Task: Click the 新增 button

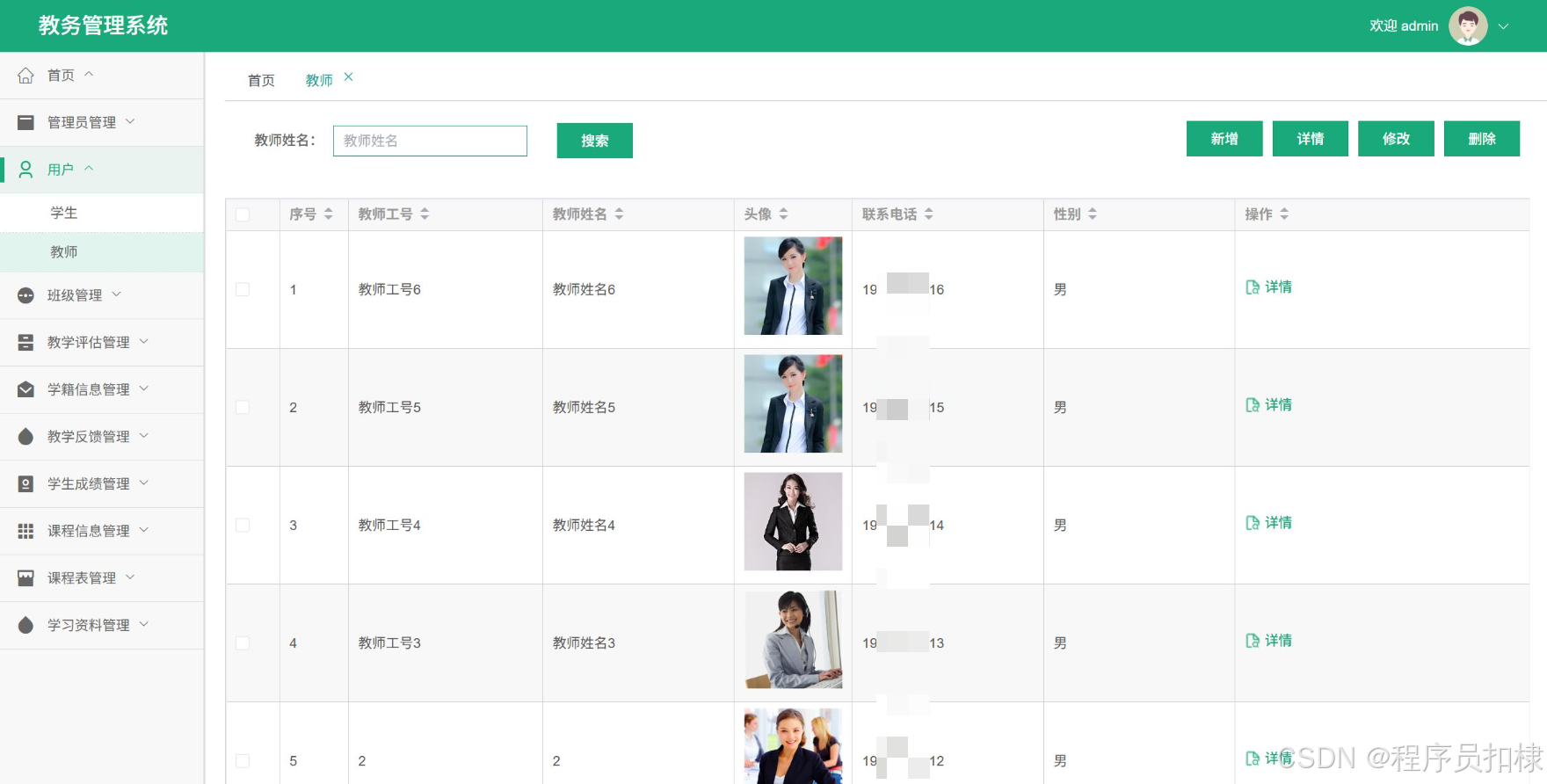Action: tap(1224, 139)
